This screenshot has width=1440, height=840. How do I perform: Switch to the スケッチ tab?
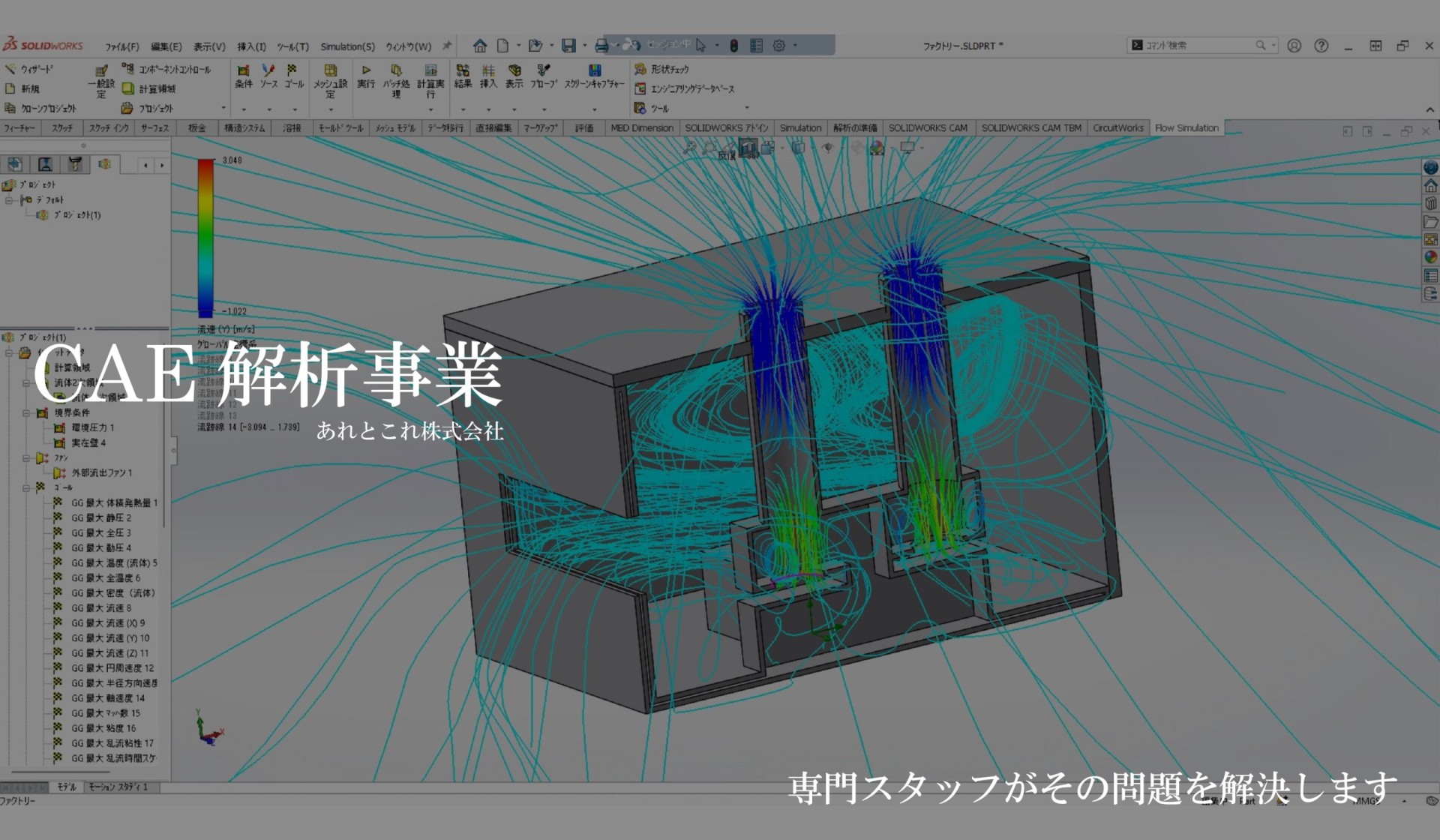pyautogui.click(x=62, y=128)
